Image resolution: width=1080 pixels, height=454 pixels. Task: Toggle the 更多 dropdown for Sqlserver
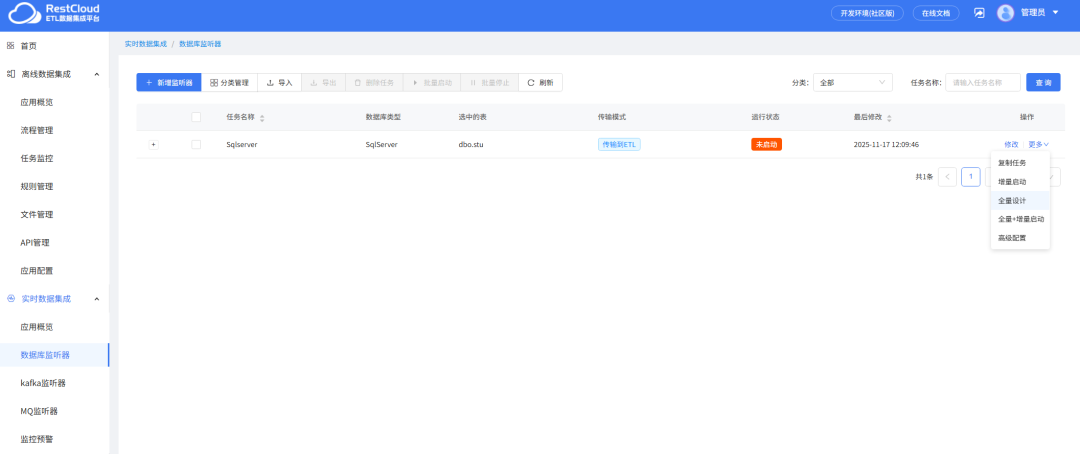[1039, 145]
